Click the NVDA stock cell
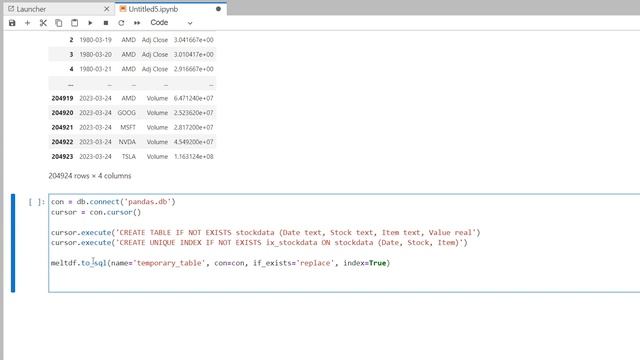This screenshot has width=640, height=360. pyautogui.click(x=127, y=142)
